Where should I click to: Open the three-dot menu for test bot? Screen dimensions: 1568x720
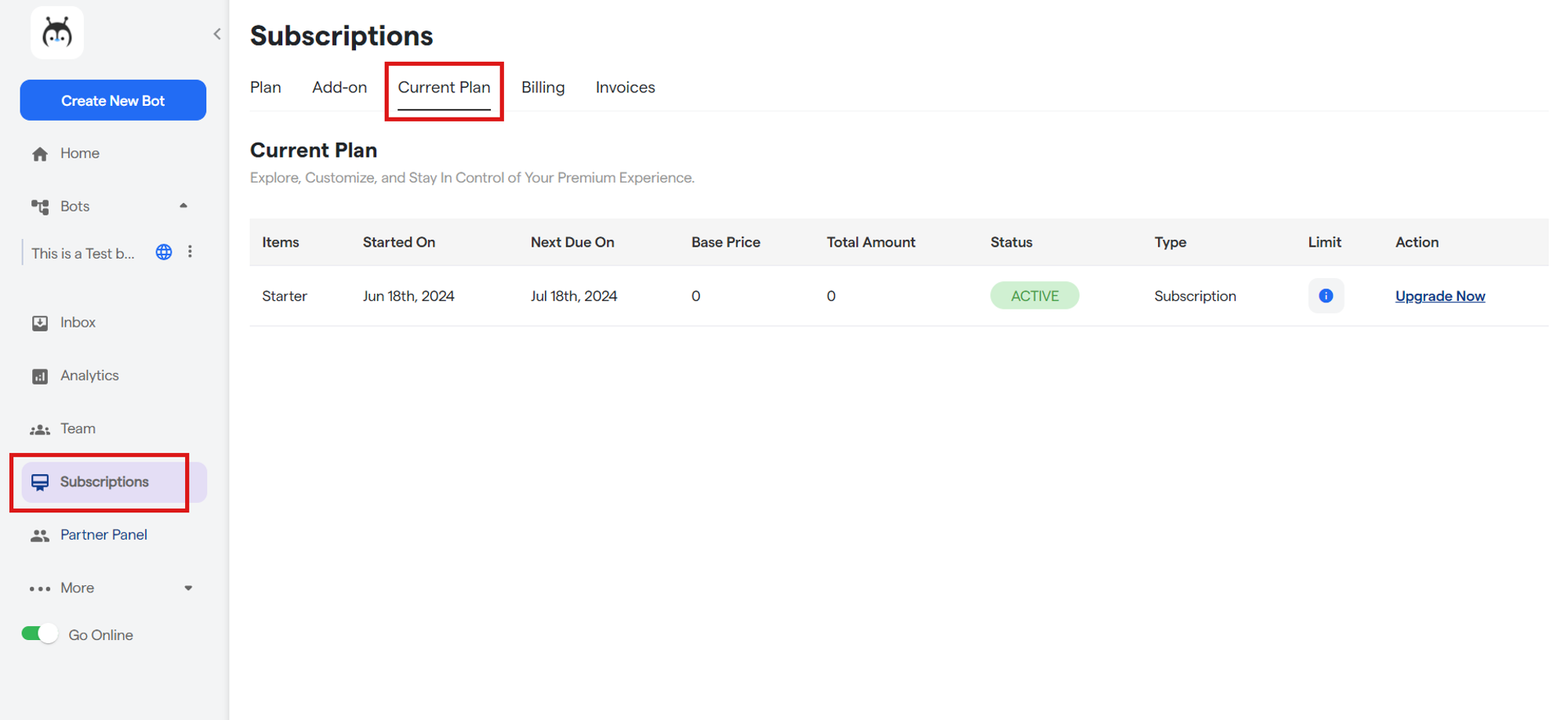[190, 252]
